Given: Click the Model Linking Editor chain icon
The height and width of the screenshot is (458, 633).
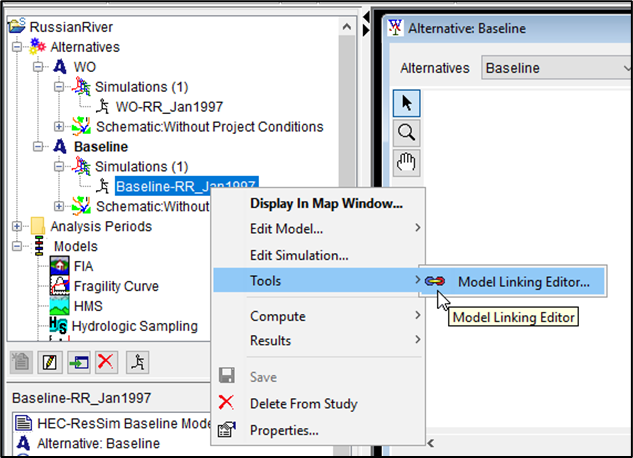Looking at the screenshot, I should click(x=435, y=281).
